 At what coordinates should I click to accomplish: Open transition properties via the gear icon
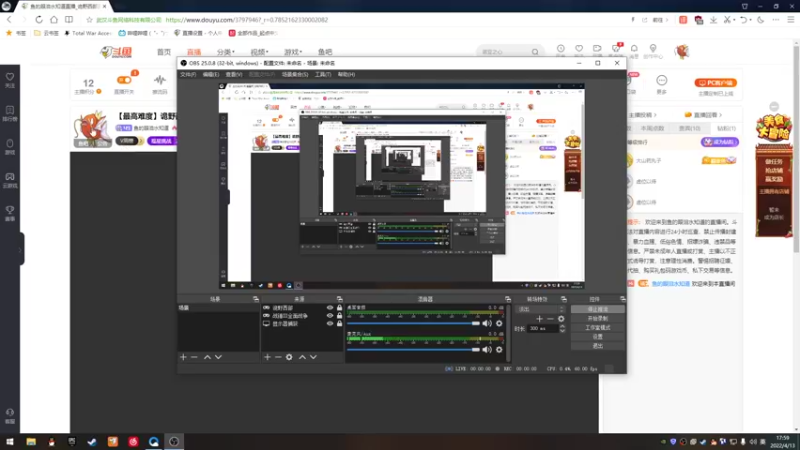click(x=561, y=319)
